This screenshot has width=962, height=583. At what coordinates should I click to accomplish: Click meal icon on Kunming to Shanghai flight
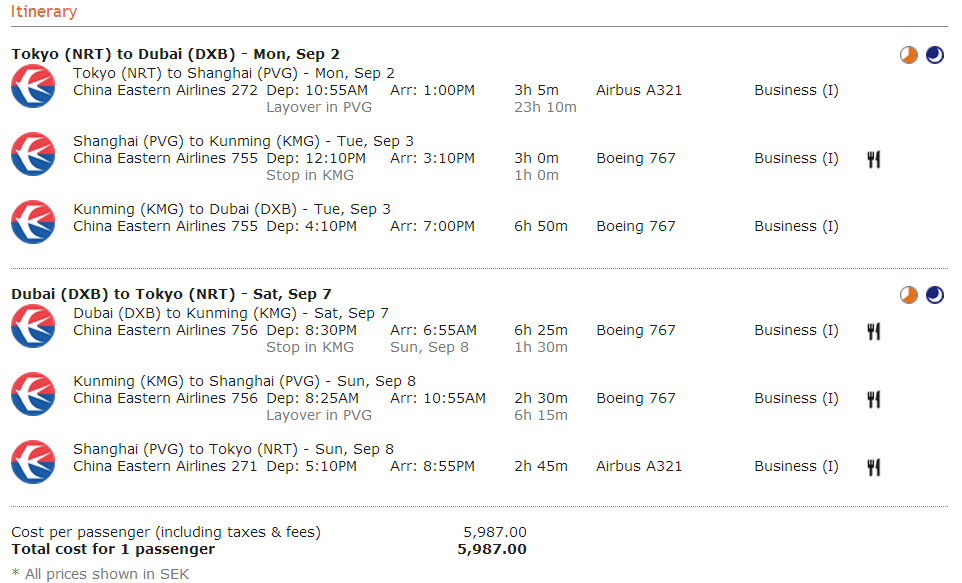[874, 400]
